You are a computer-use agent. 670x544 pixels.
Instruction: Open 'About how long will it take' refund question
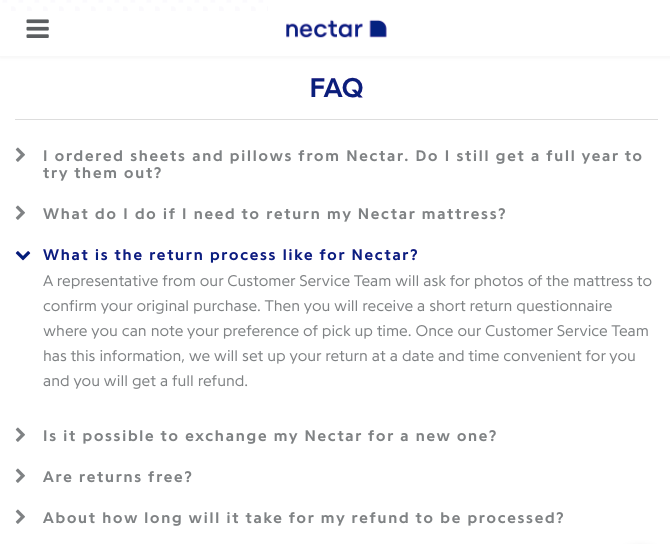[303, 518]
